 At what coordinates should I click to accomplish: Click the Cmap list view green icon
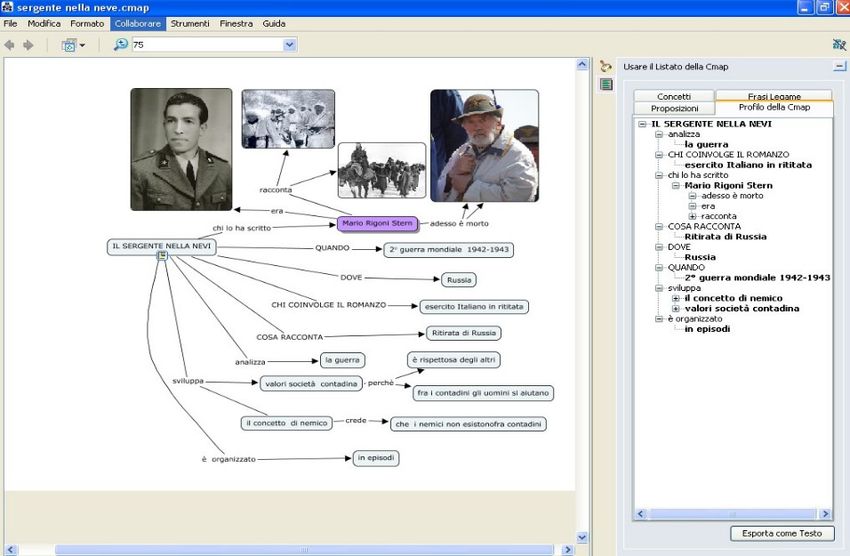pos(606,85)
